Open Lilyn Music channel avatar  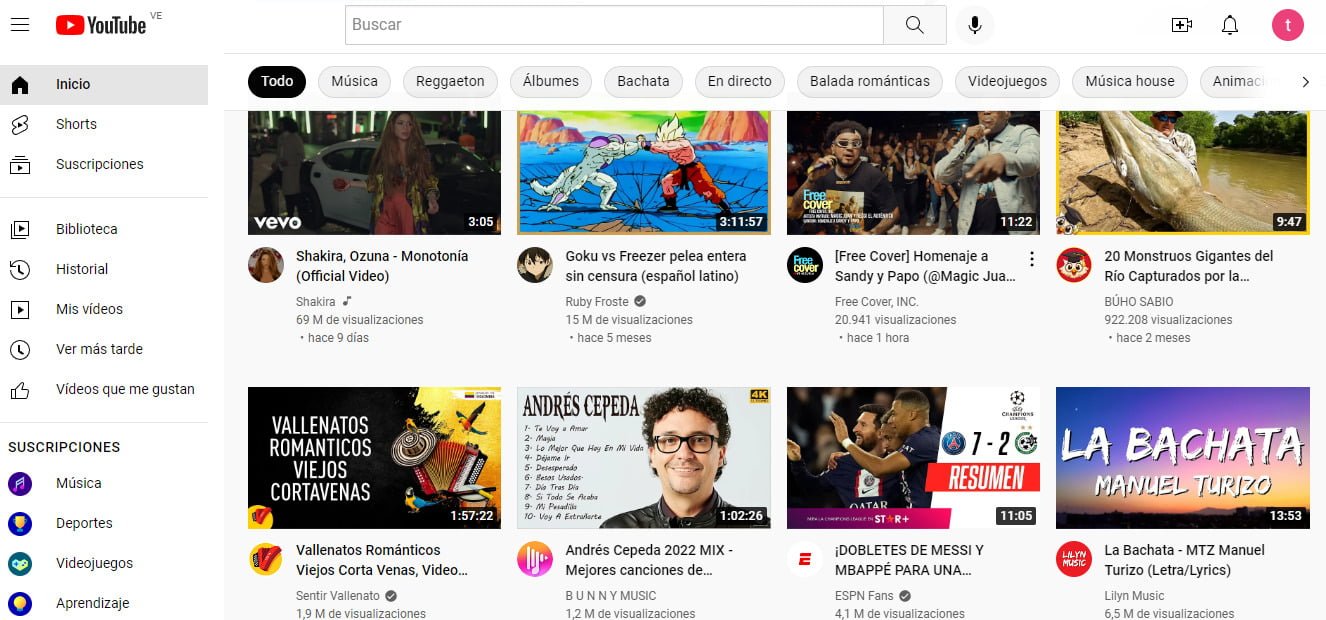1074,559
